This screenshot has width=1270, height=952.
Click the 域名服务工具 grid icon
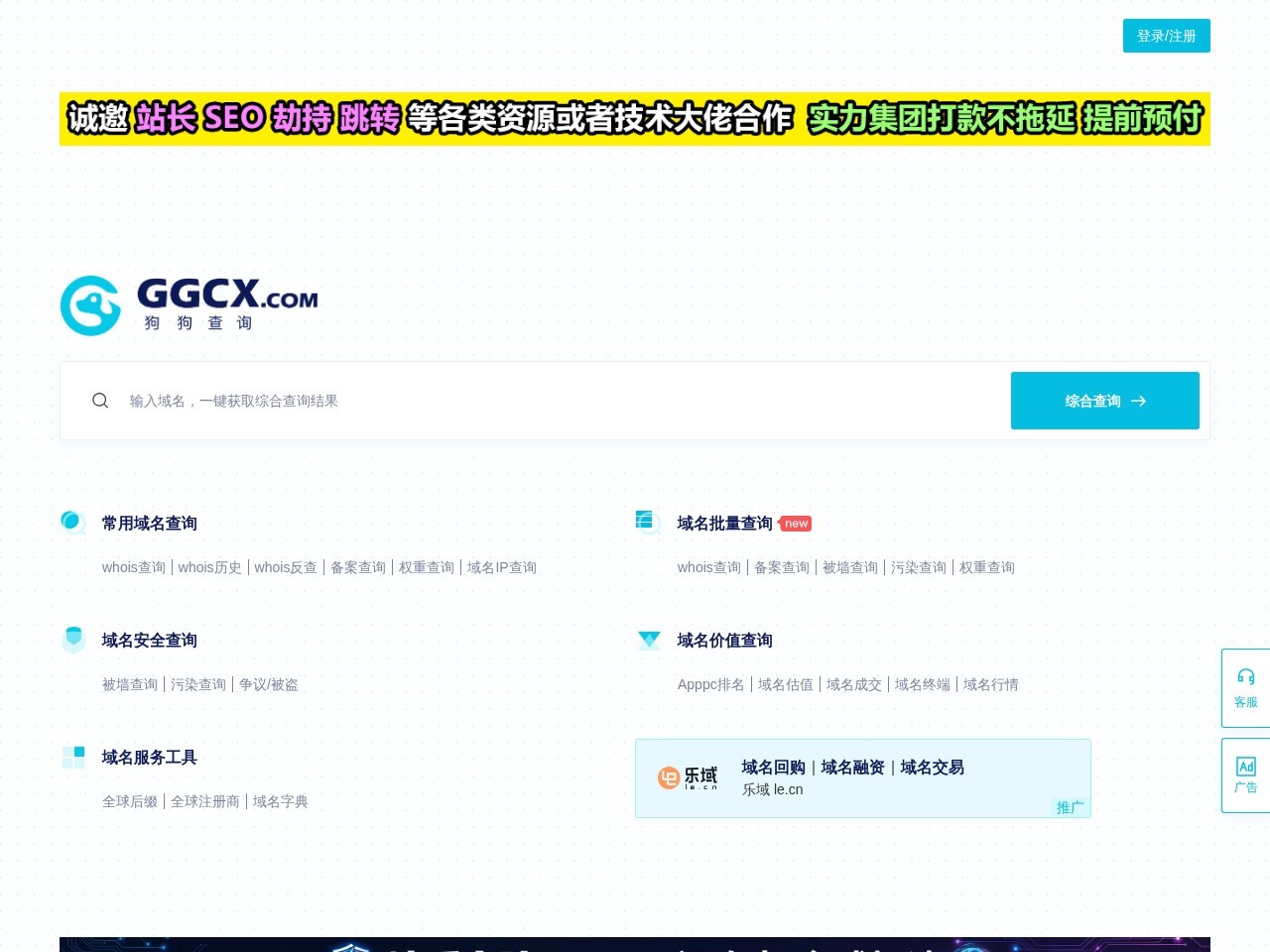click(72, 757)
